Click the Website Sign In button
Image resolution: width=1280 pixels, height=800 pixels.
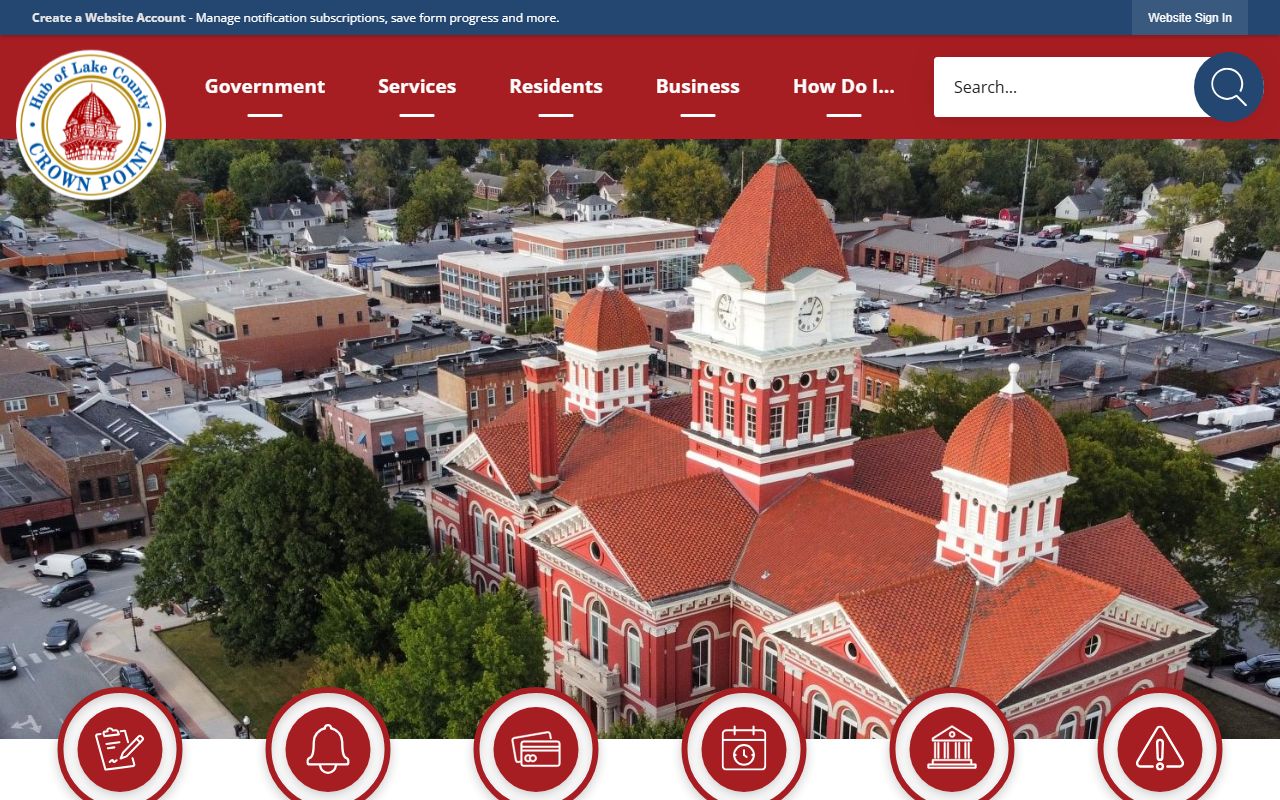(1190, 18)
